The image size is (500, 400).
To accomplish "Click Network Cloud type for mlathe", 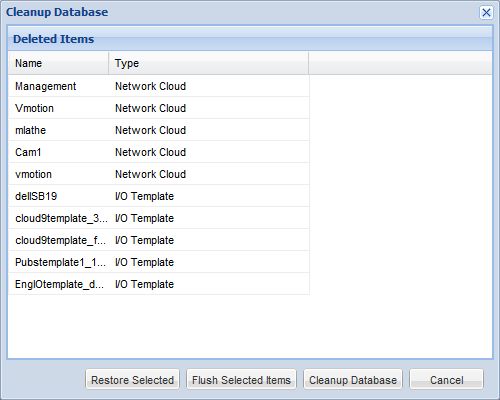I will click(150, 130).
